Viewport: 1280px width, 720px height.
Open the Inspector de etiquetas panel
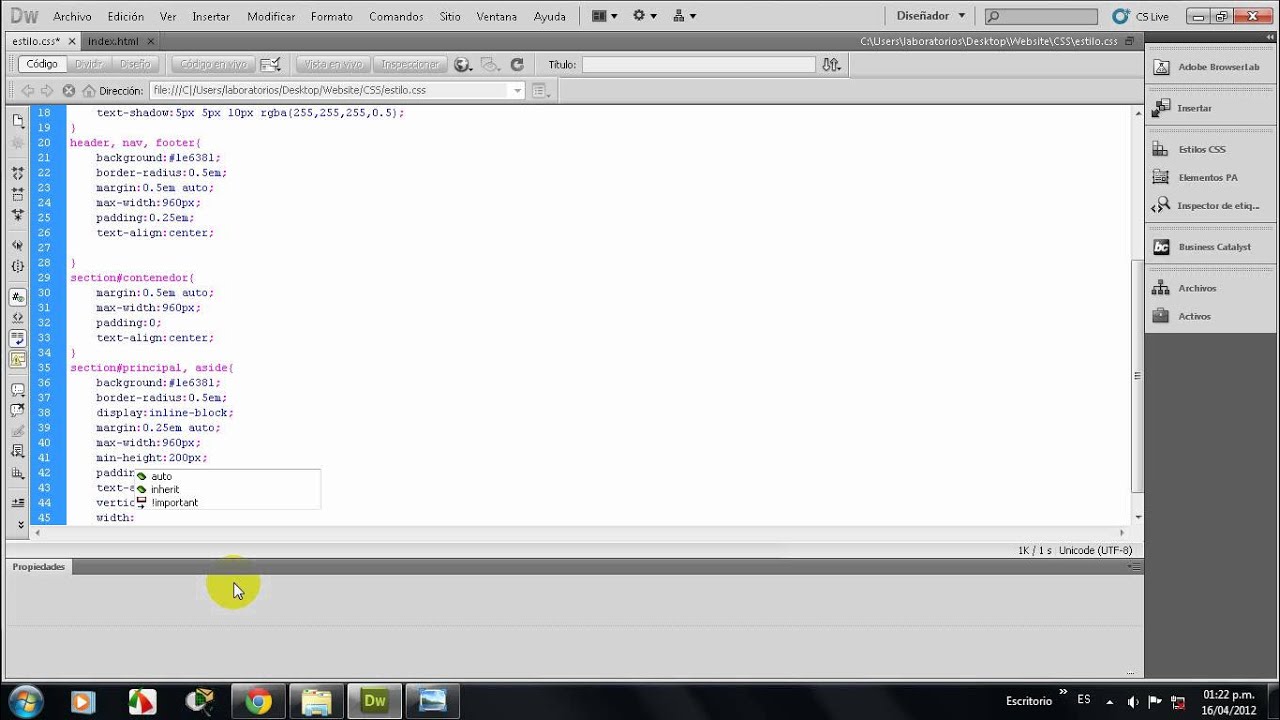[1205, 205]
